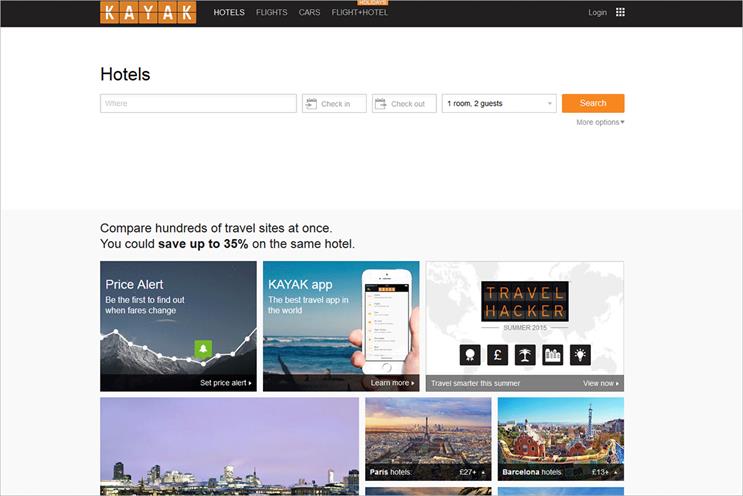
Task: Open the 1 room, 2 guests dropdown
Action: tap(499, 103)
